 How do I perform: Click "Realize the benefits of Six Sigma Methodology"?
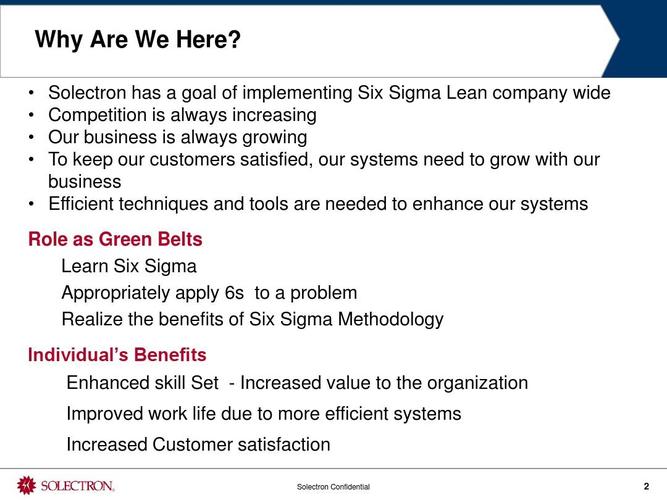(x=253, y=319)
